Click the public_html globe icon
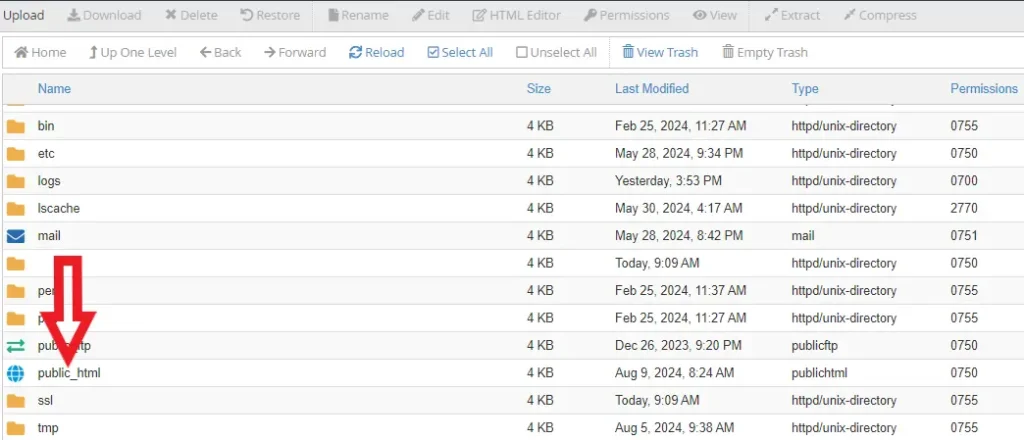Screen dimensions: 1024x440 (15, 373)
